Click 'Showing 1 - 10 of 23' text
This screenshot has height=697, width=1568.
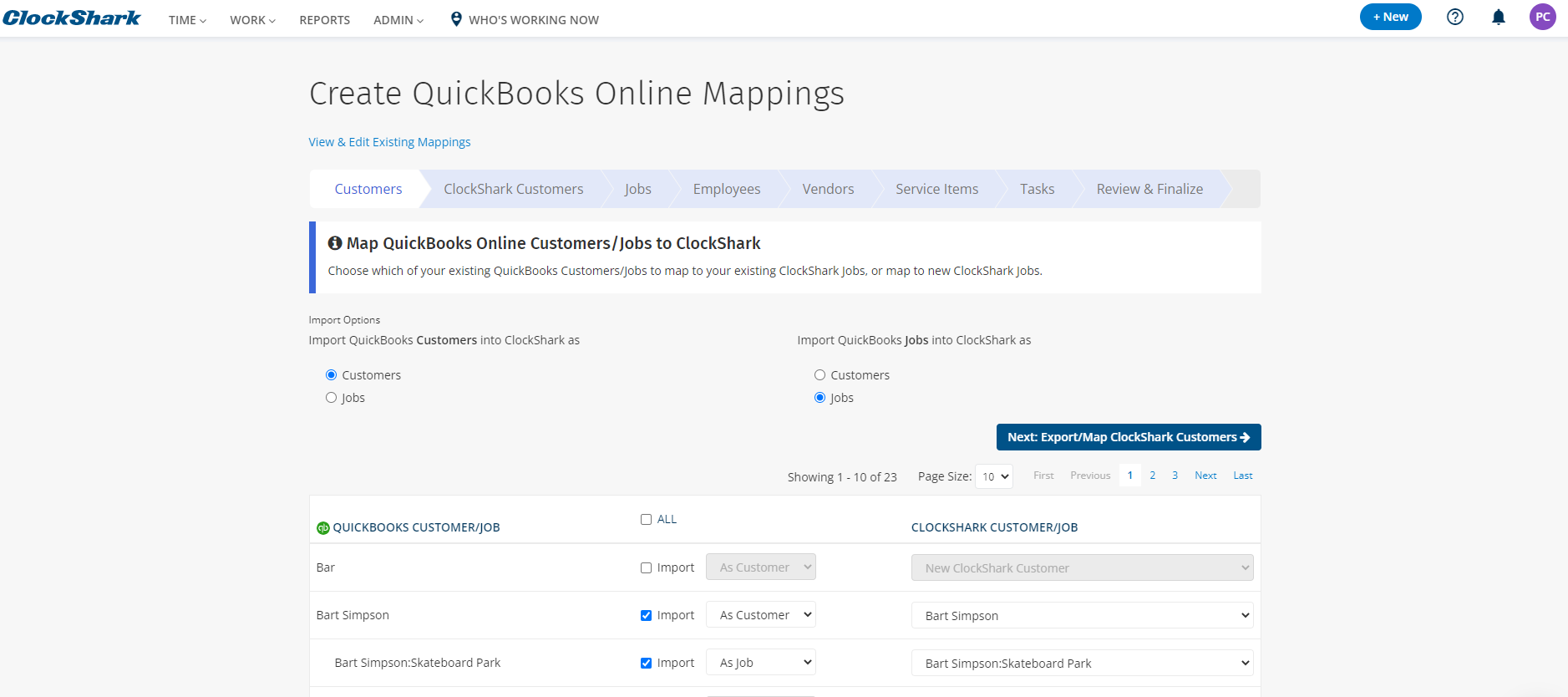point(842,477)
